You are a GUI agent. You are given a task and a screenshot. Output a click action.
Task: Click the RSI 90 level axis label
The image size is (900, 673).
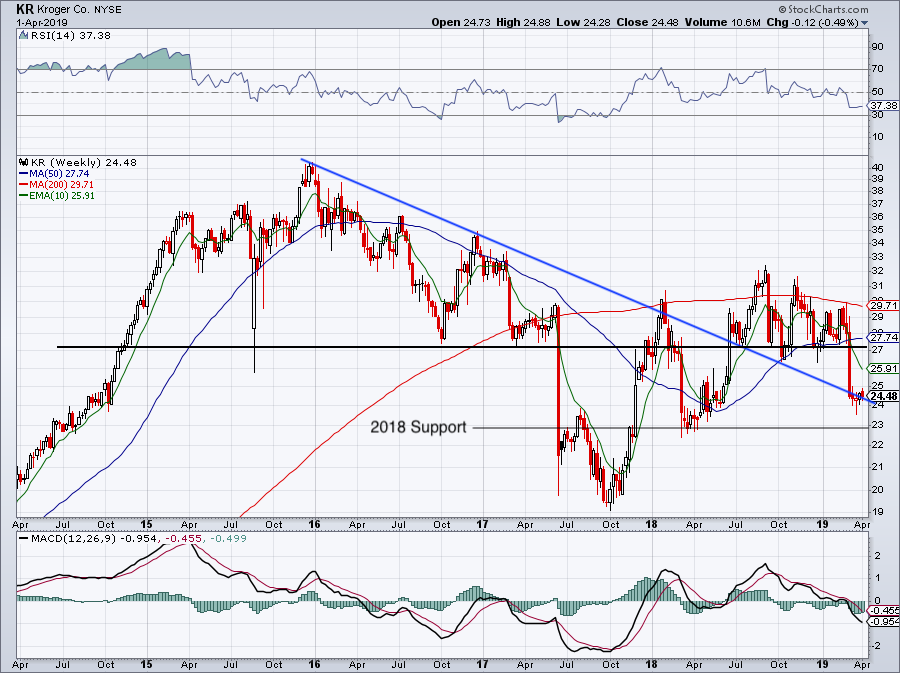(878, 46)
